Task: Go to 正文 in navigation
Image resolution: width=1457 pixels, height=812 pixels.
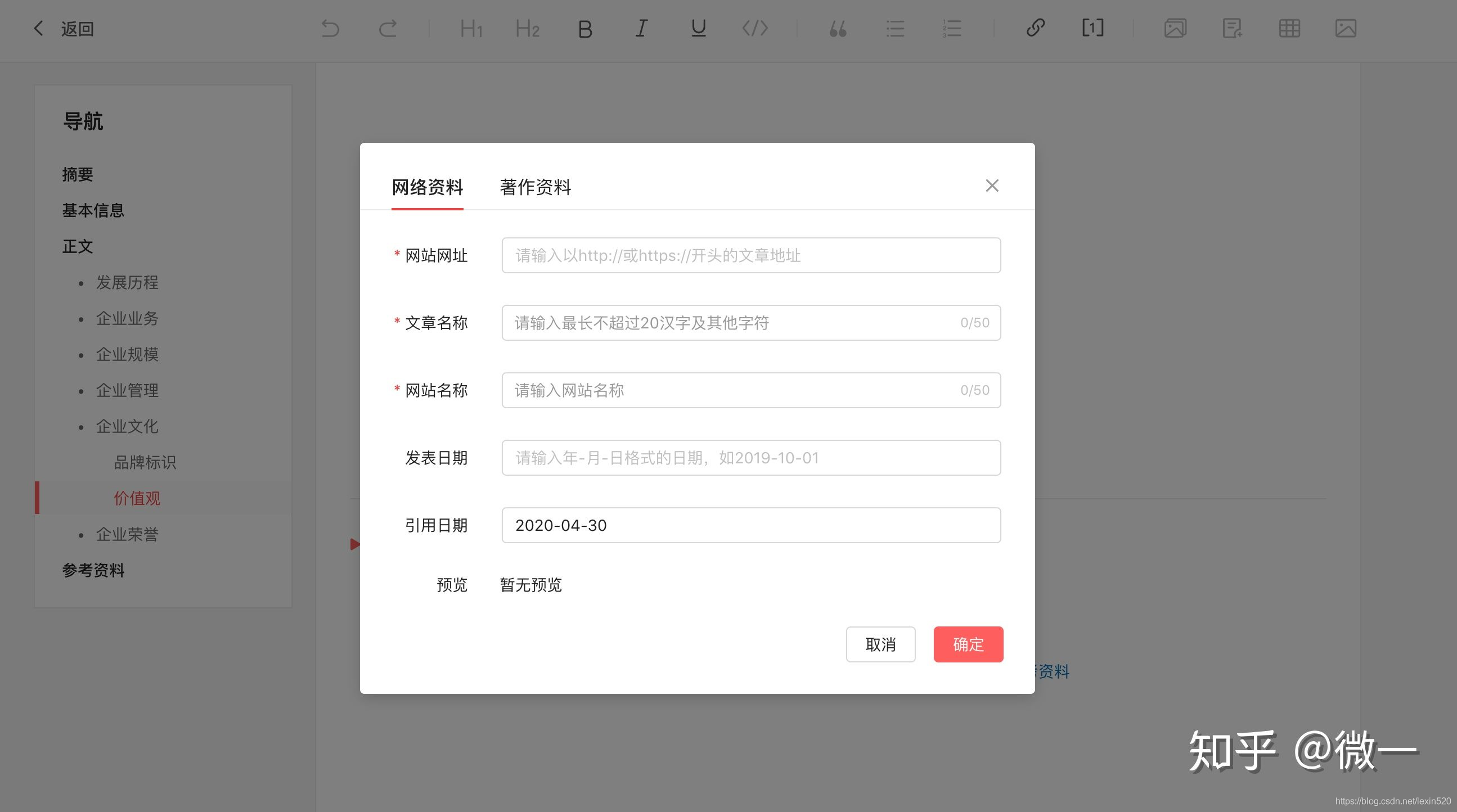Action: 78,246
